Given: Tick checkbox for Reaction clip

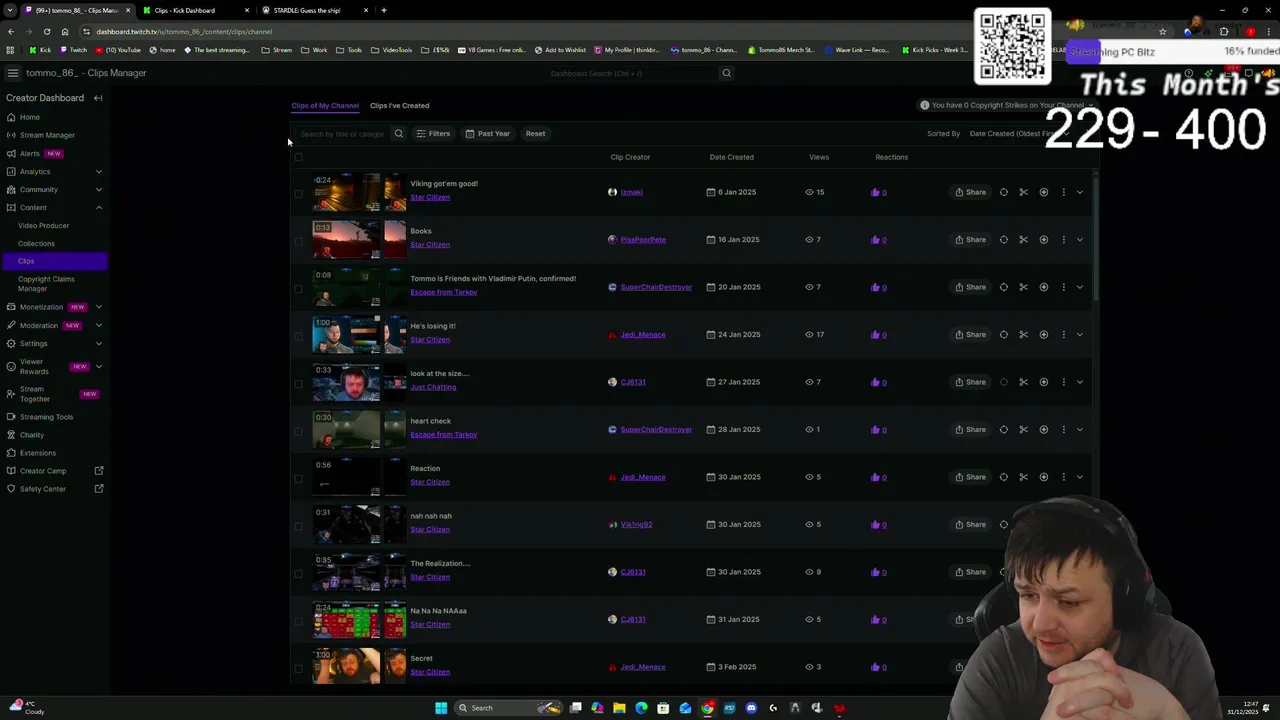Looking at the screenshot, I should pyautogui.click(x=298, y=479).
